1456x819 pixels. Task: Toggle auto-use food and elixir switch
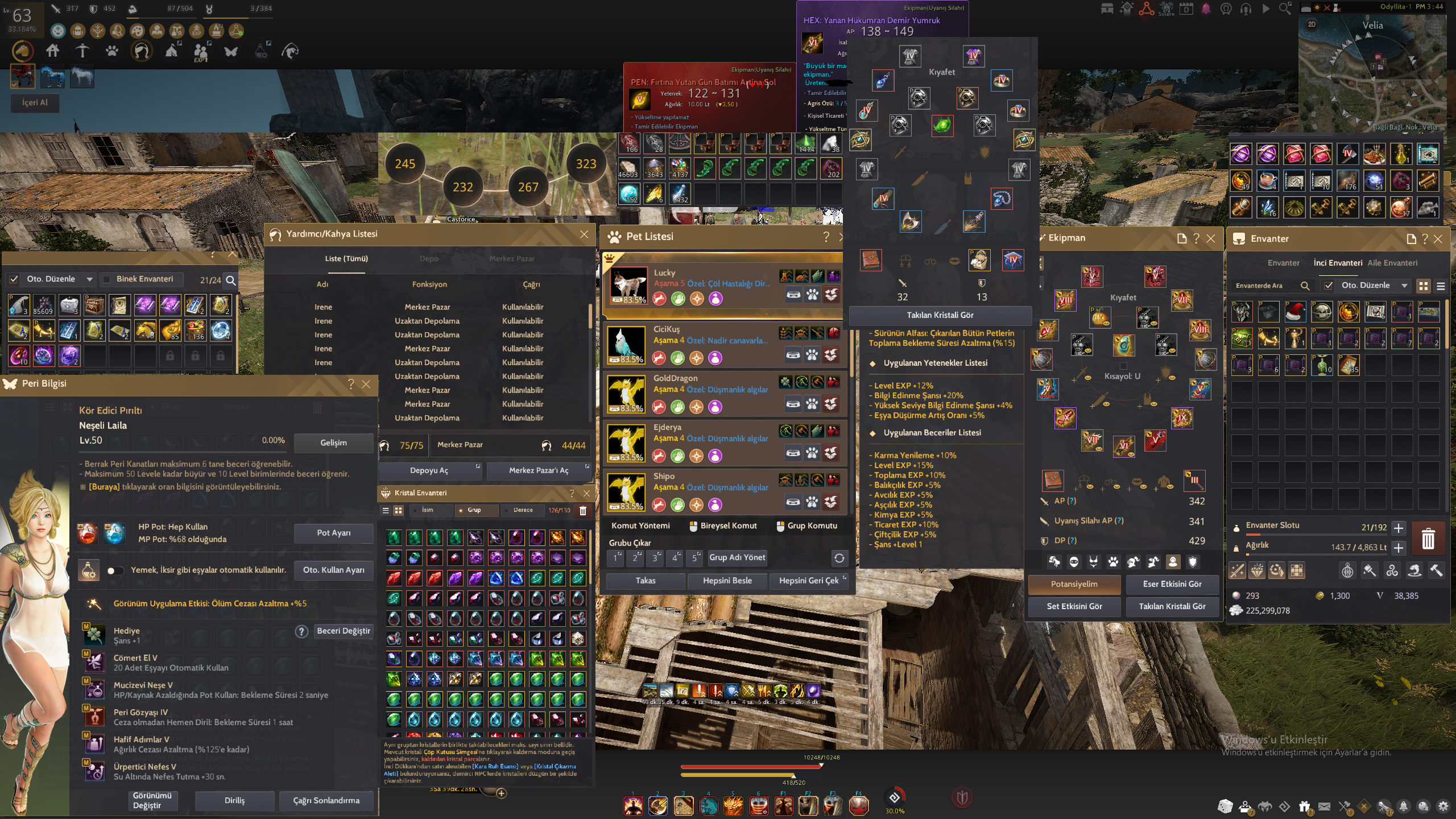point(115,570)
